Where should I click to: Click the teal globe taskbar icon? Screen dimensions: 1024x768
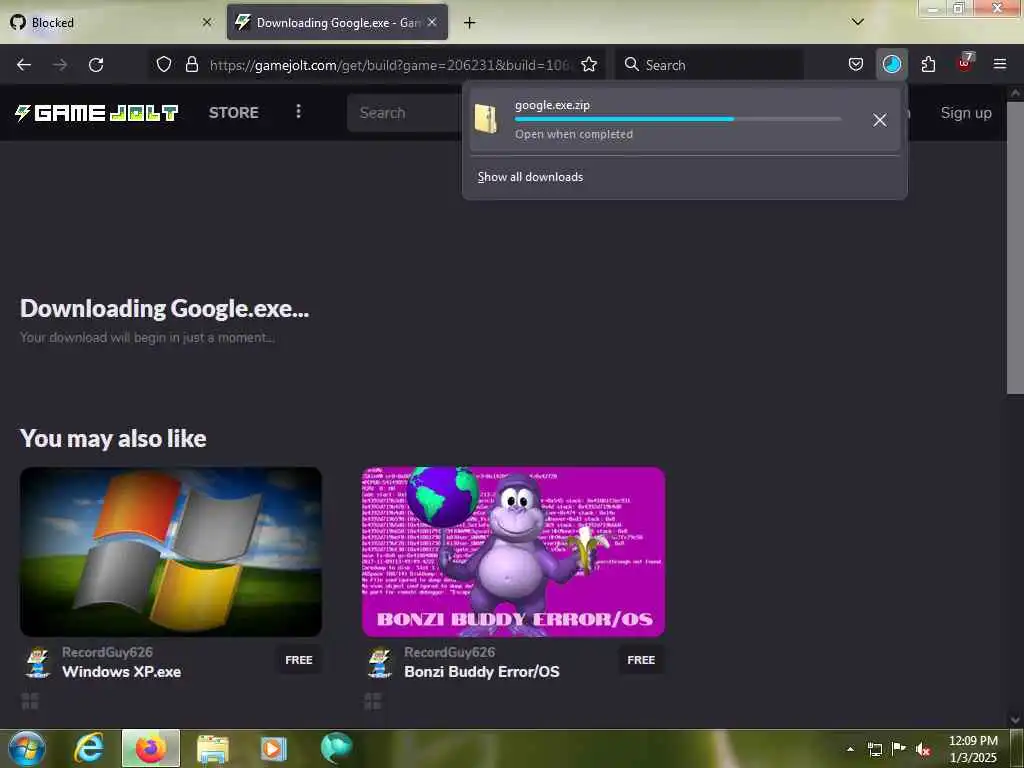336,748
